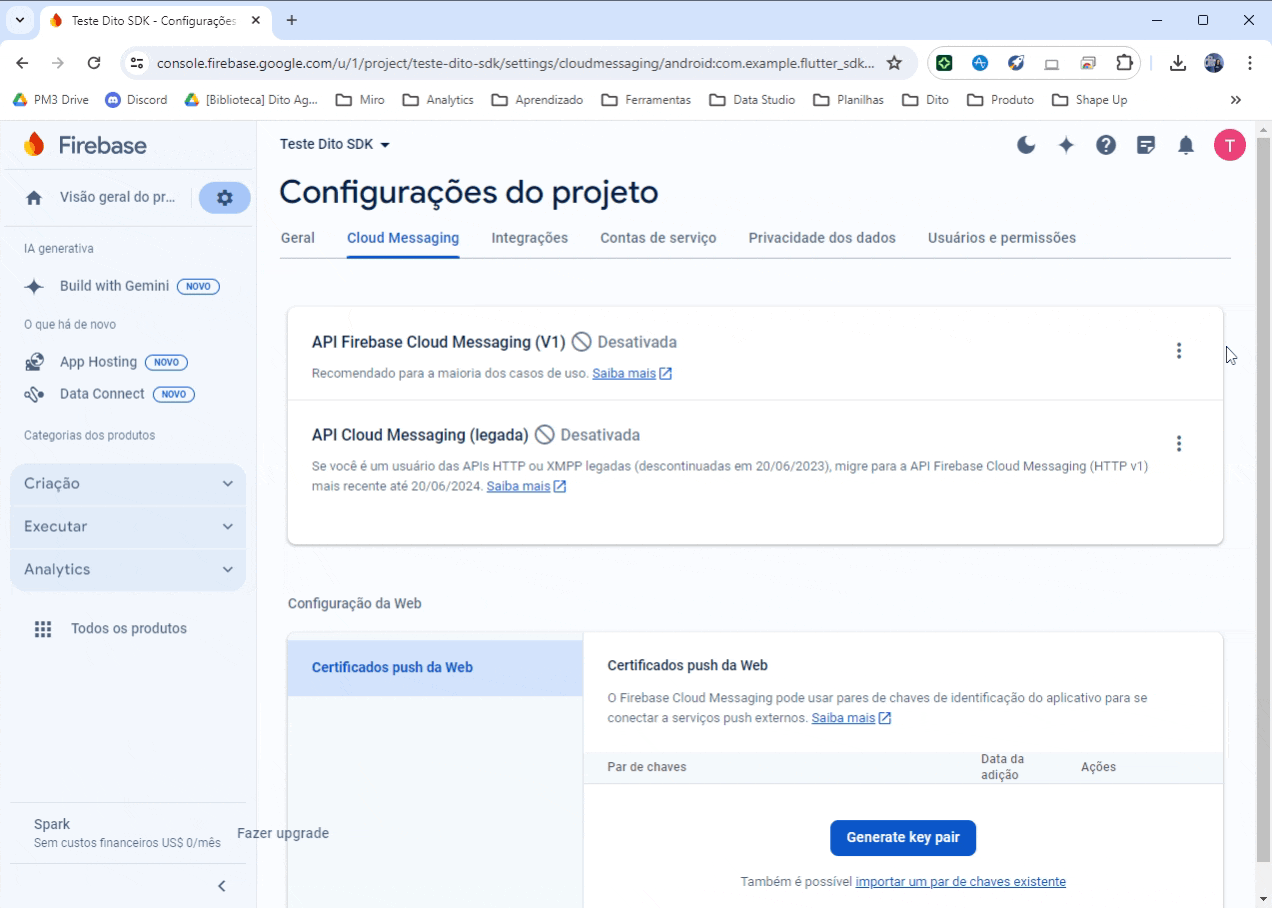Click the Par de chaves column header
Screen dimensions: 1272x908
click(x=647, y=767)
